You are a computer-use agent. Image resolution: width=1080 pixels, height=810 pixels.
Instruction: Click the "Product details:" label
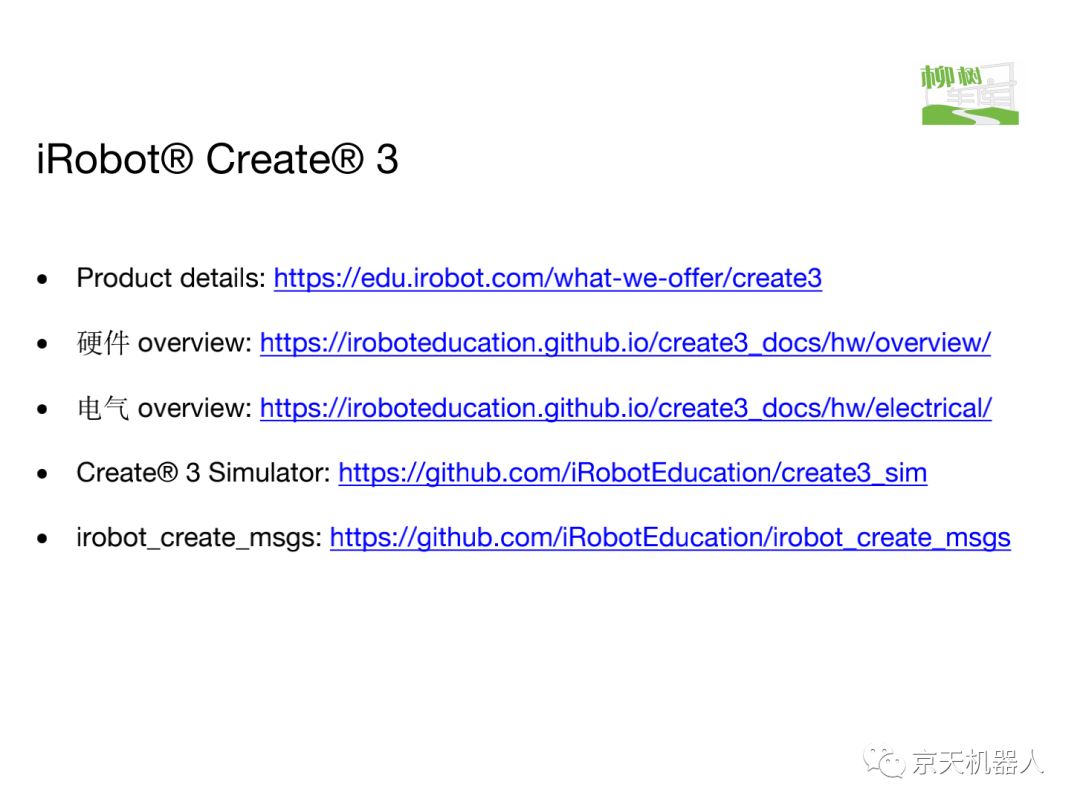[171, 278]
